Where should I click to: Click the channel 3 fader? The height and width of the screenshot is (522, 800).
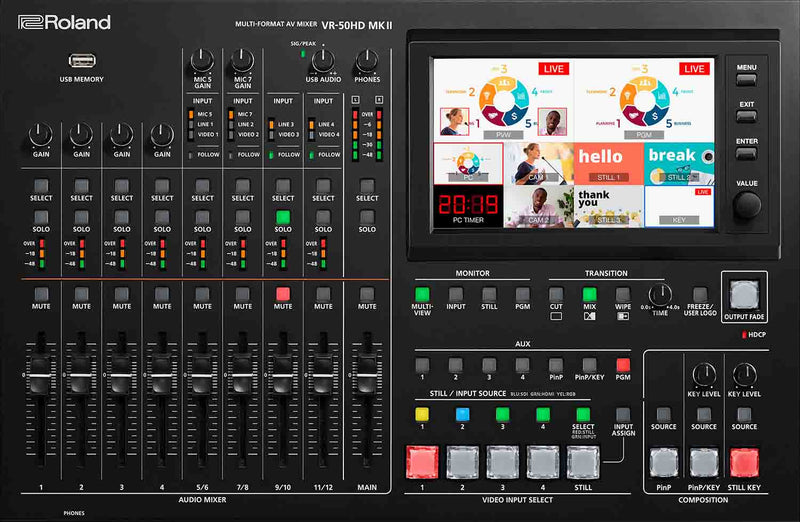tap(121, 375)
